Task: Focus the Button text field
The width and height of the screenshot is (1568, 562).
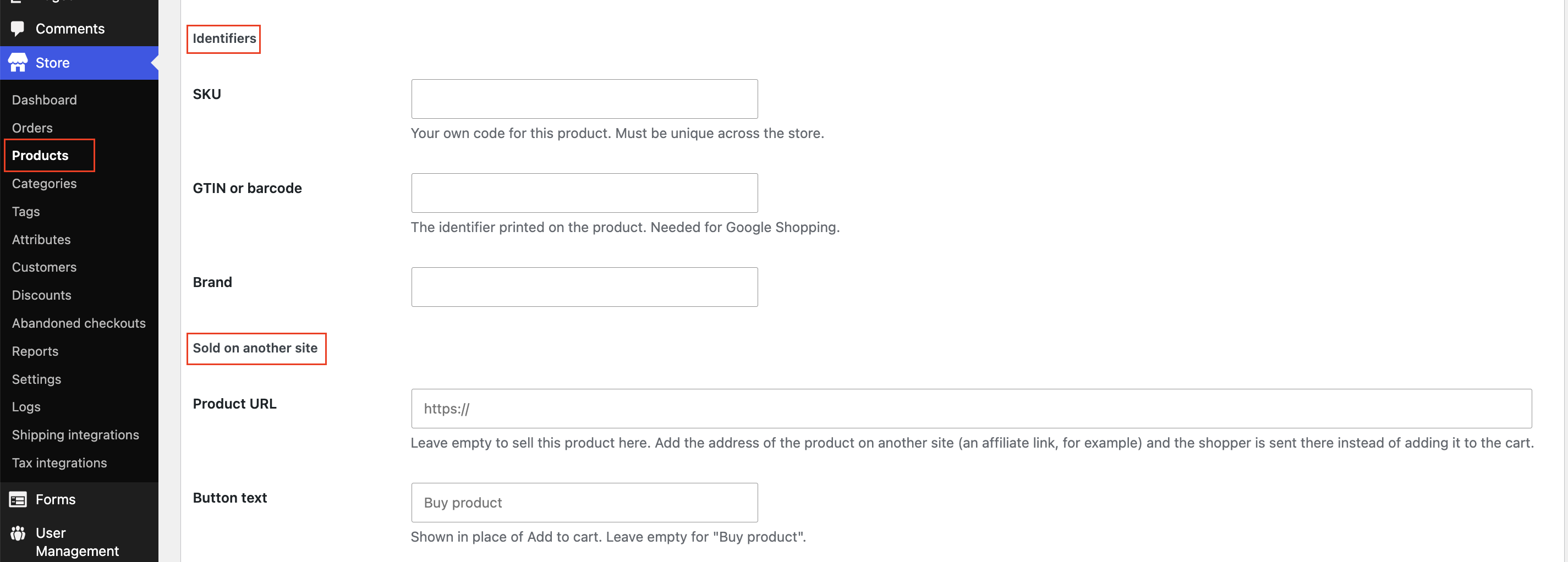Action: (x=584, y=503)
